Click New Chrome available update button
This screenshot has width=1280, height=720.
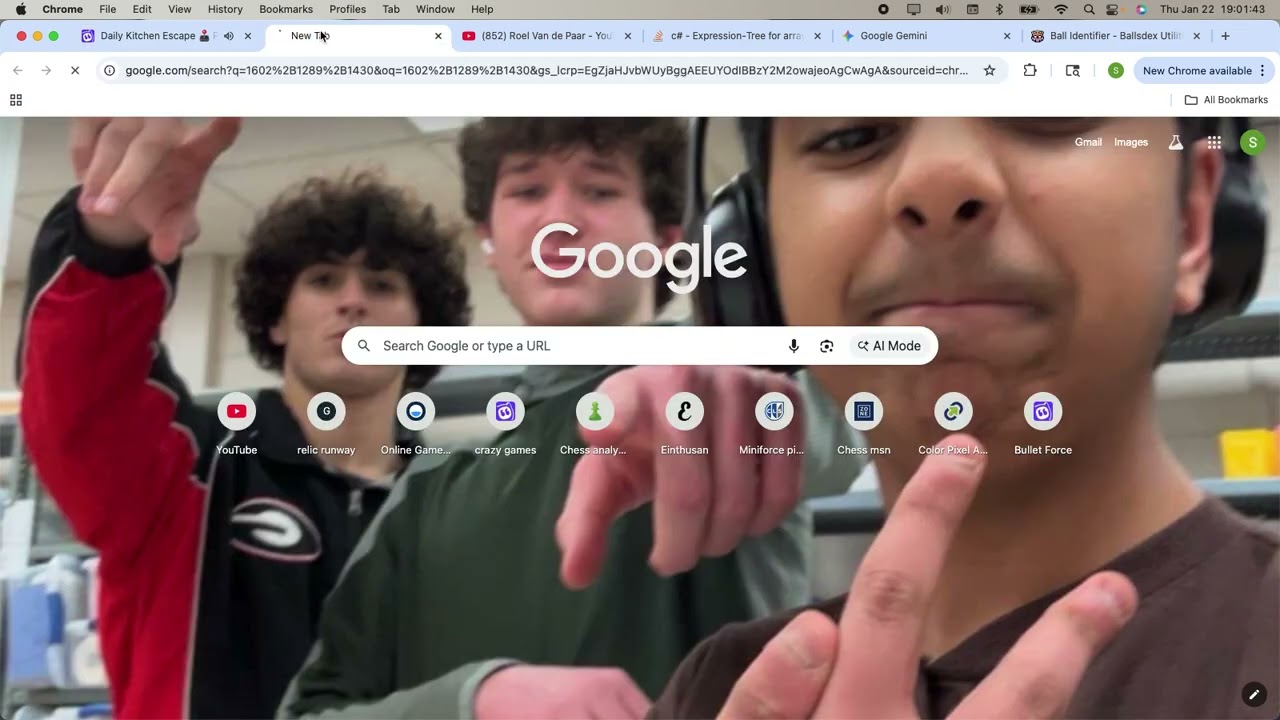point(1197,71)
